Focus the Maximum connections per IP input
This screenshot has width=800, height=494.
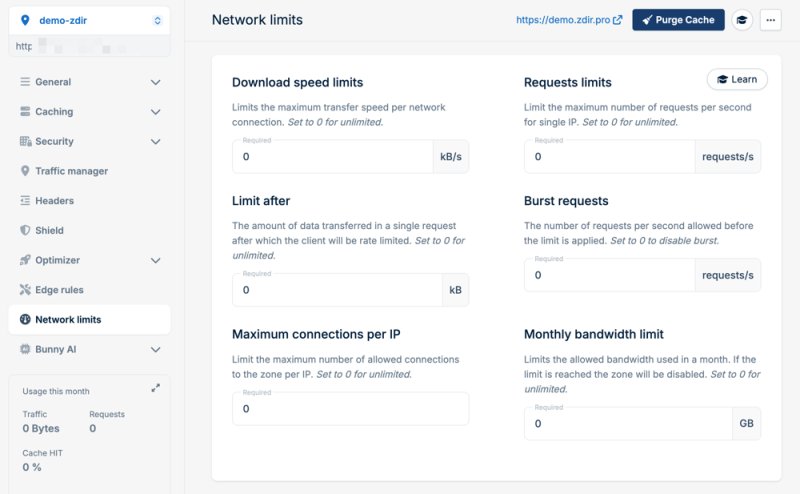coord(351,409)
